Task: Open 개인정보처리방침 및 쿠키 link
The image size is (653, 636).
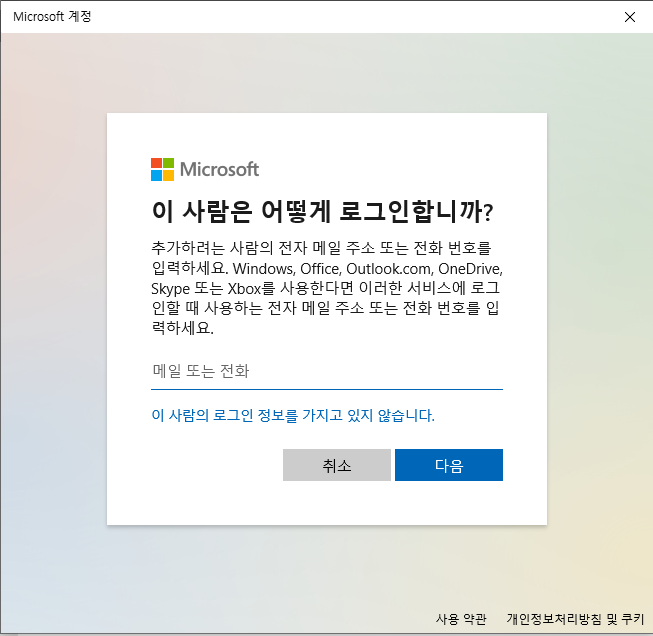Action: click(x=575, y=619)
